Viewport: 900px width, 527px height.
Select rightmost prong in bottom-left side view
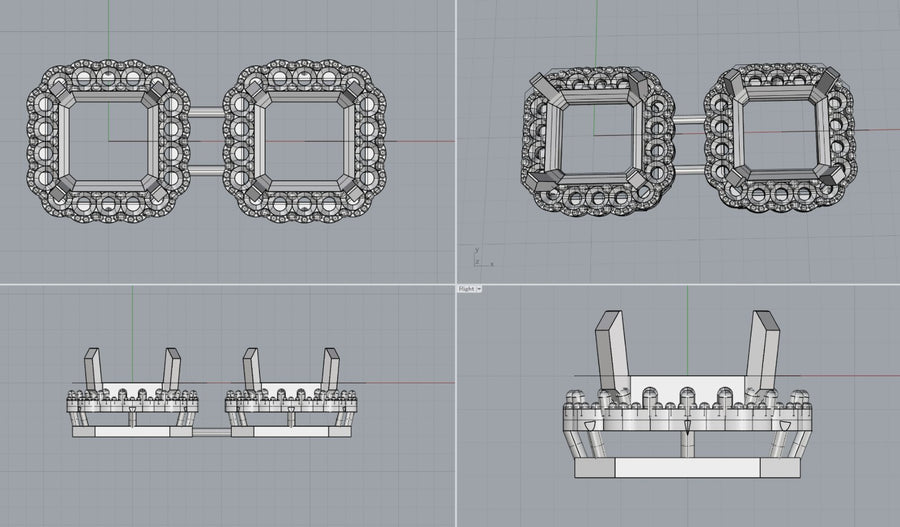(329, 369)
